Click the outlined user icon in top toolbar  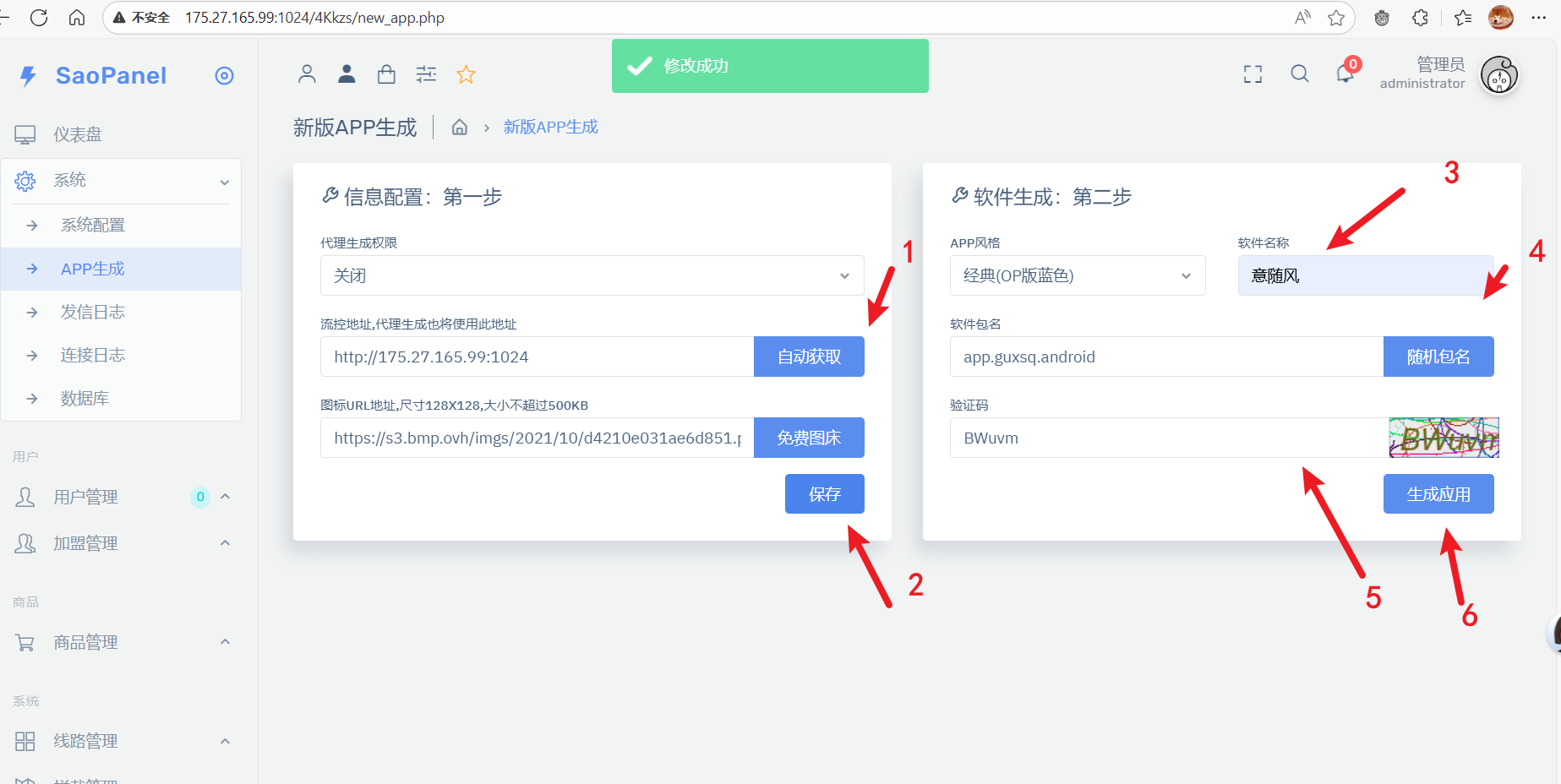307,74
